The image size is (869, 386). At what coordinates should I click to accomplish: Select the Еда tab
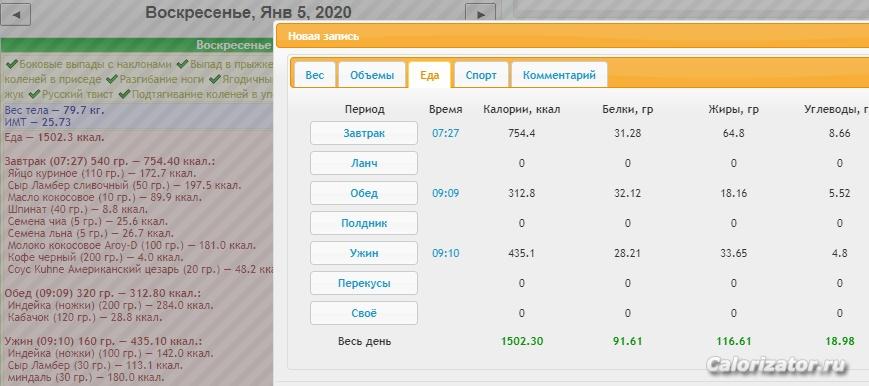[430, 75]
